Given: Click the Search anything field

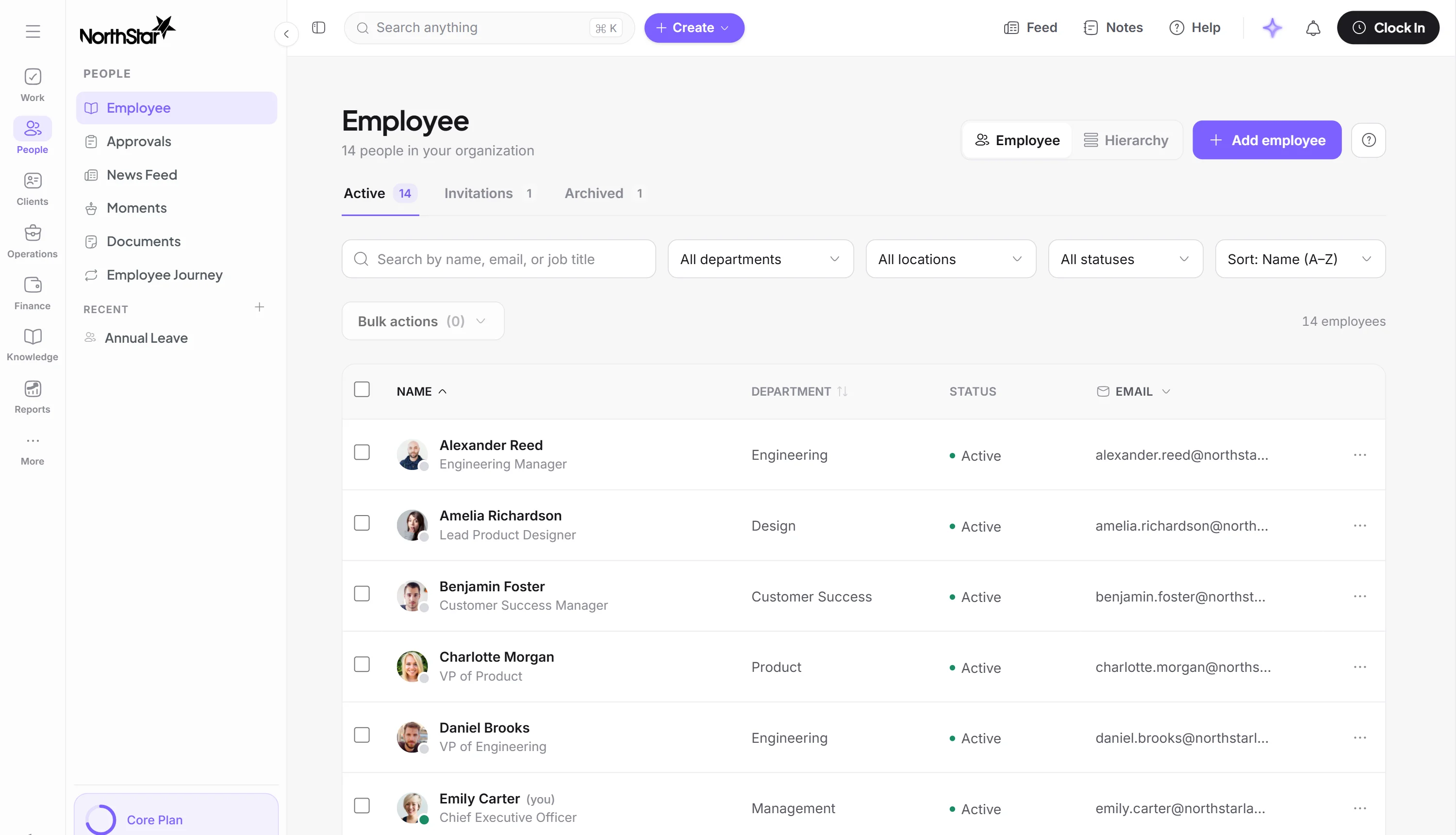Looking at the screenshot, I should [x=488, y=28].
